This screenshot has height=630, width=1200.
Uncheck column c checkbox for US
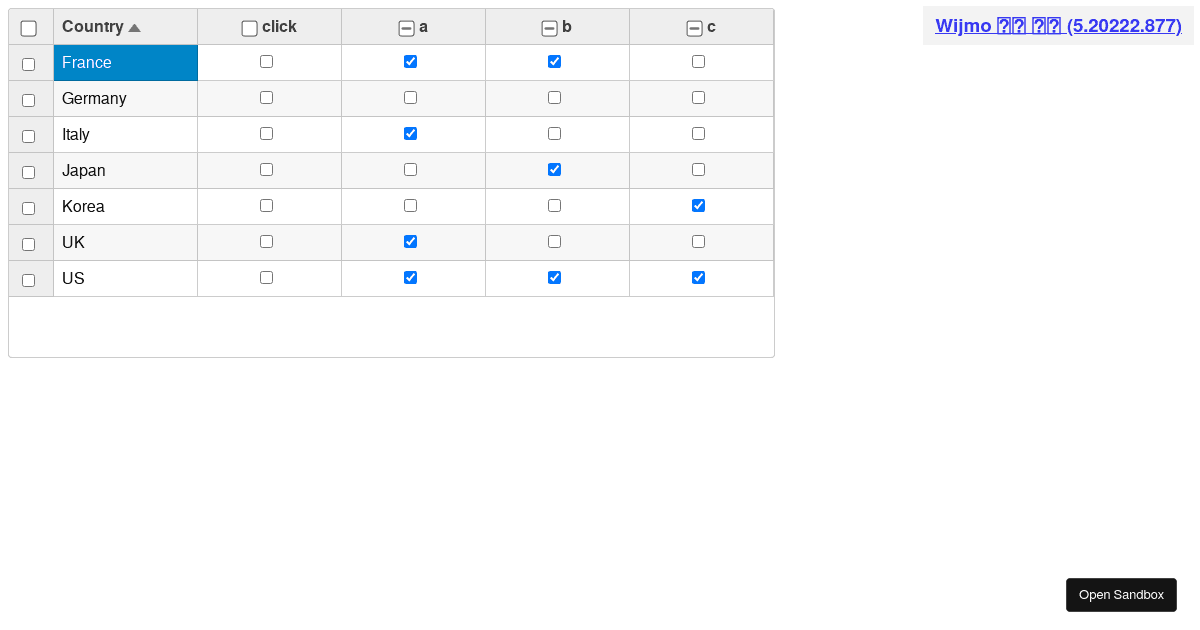pyautogui.click(x=698, y=277)
